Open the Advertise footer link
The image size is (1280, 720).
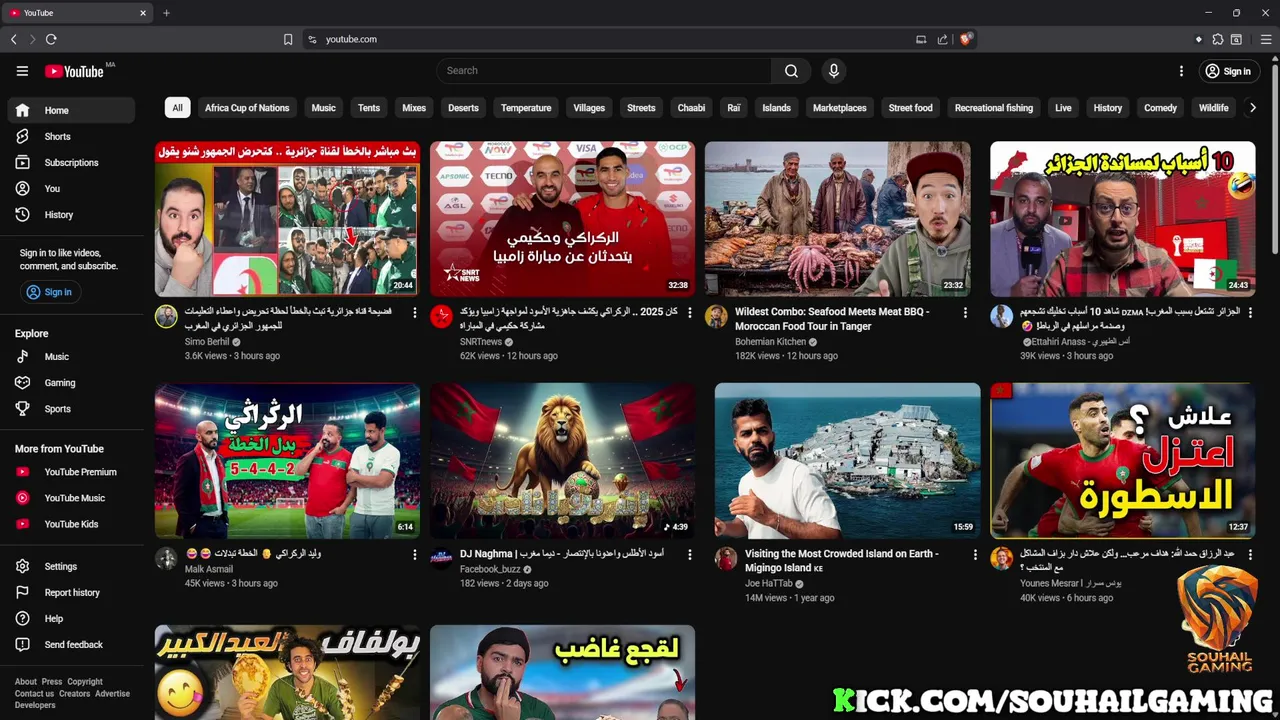[112, 694]
